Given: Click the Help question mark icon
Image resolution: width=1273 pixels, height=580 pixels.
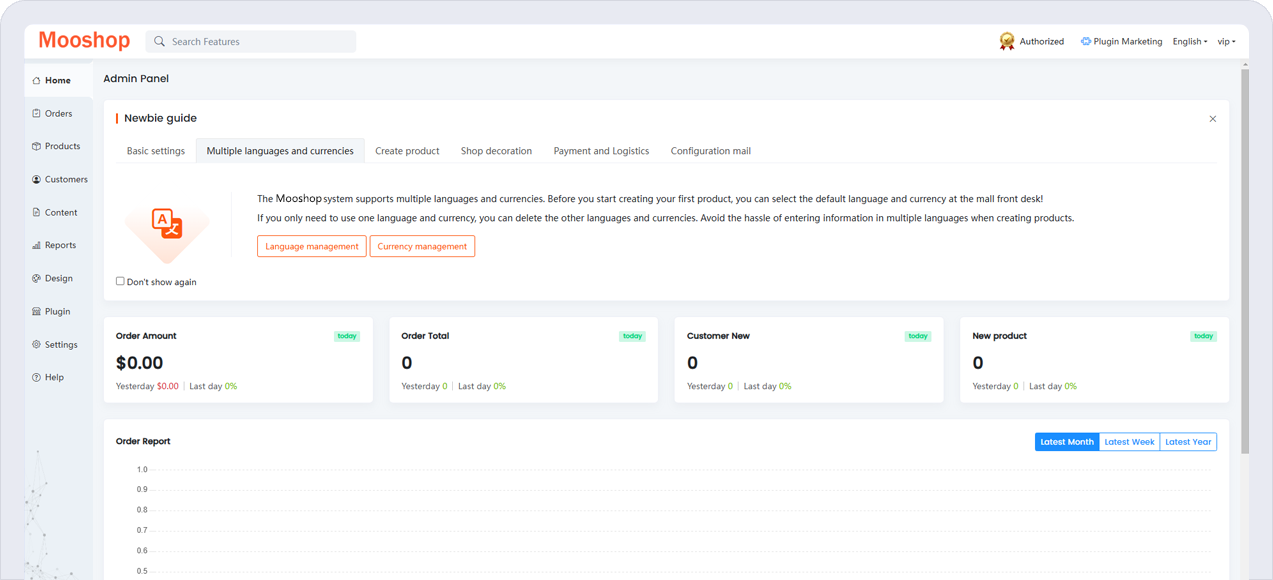Looking at the screenshot, I should coord(37,378).
